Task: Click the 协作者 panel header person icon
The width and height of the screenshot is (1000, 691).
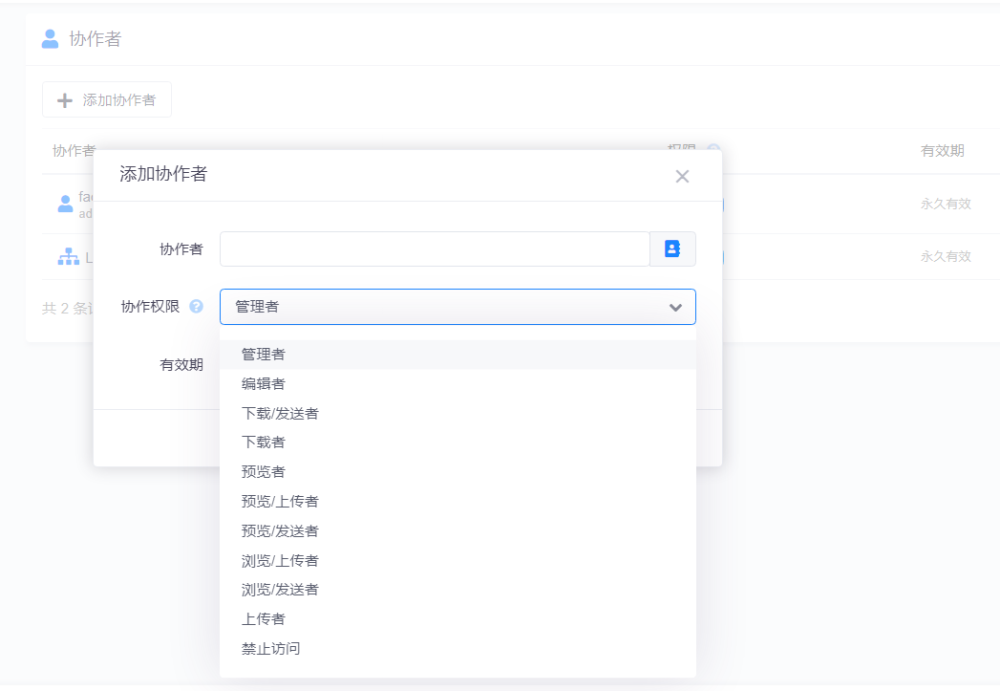Action: [x=50, y=39]
